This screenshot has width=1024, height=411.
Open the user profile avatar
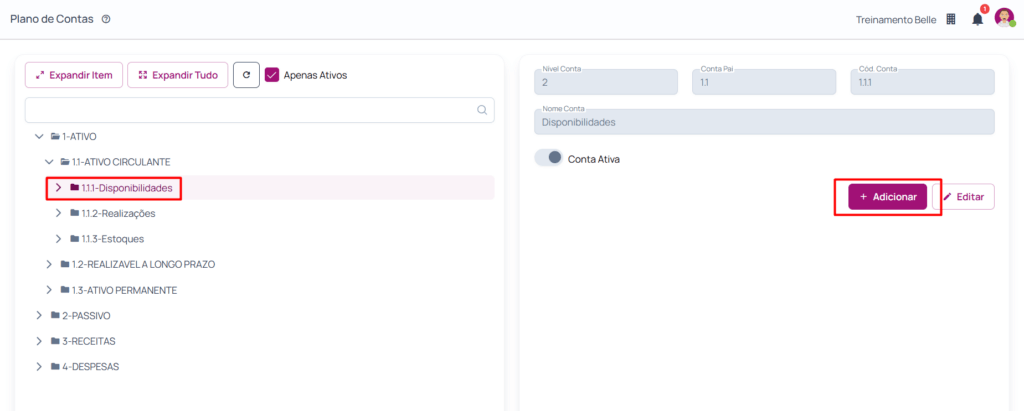pyautogui.click(x=1004, y=18)
